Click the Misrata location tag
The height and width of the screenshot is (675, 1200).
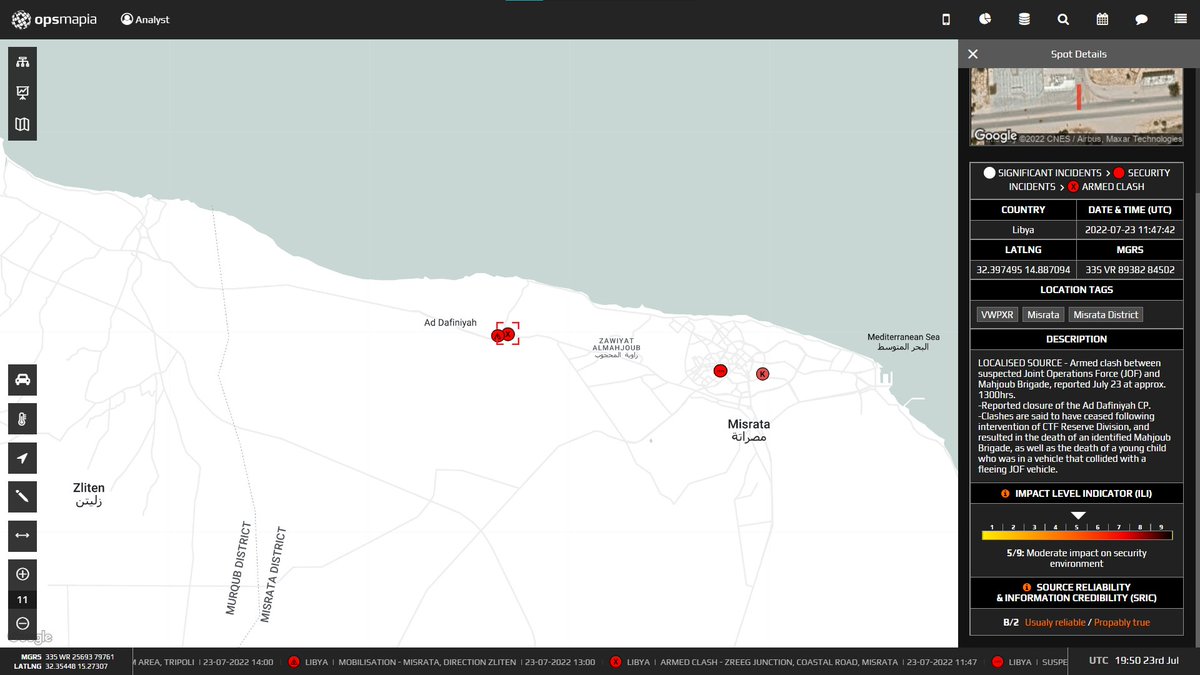coord(1043,314)
